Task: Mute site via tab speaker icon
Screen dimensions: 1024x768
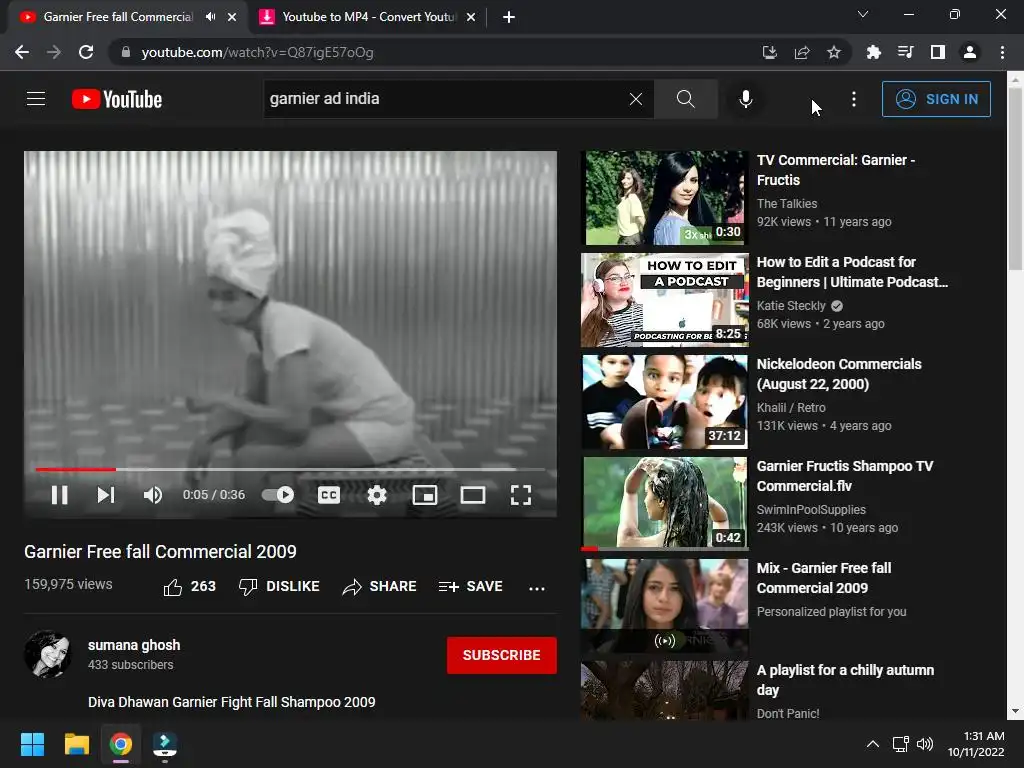Action: (210, 17)
